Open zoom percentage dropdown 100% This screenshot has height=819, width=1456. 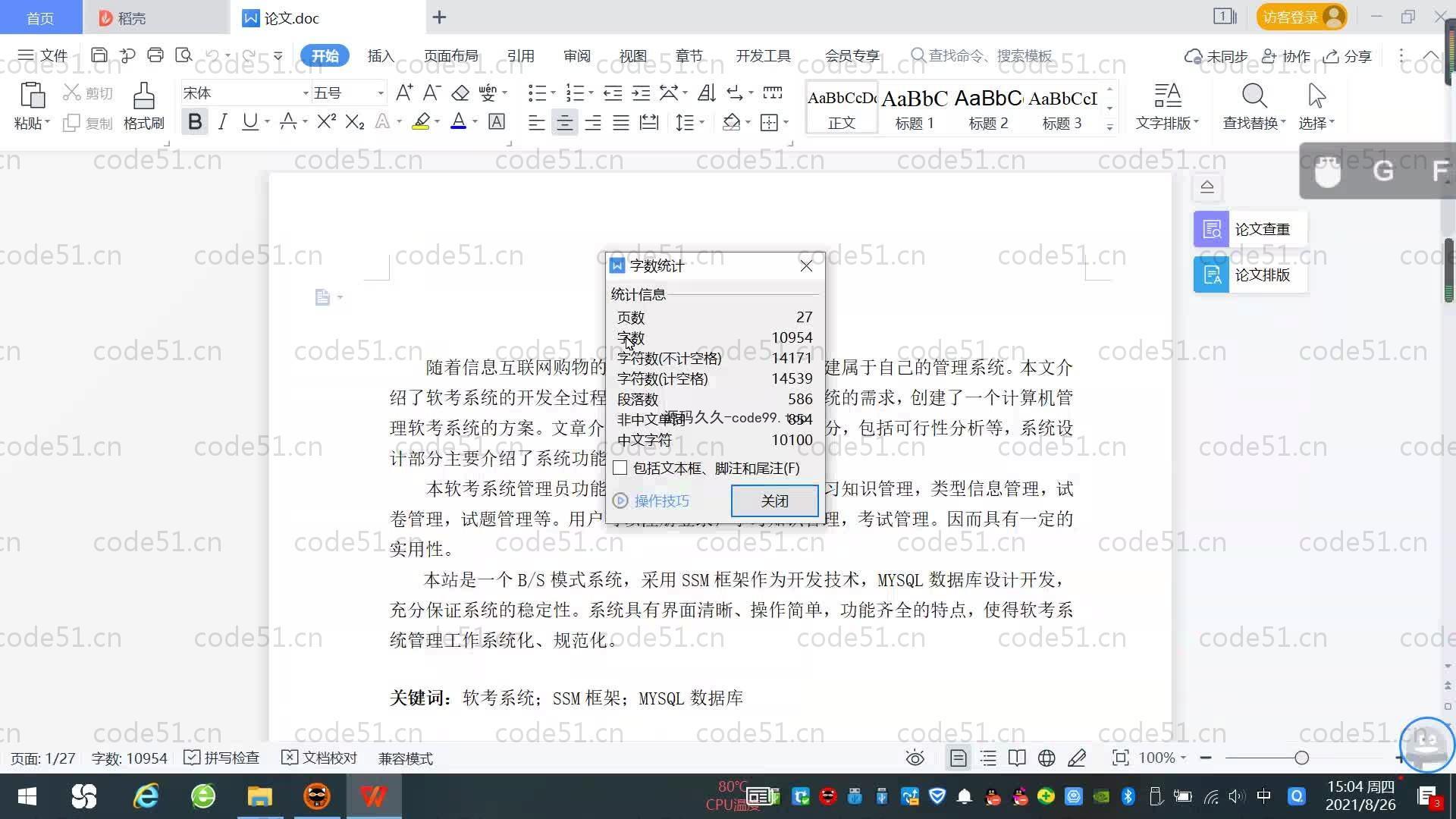click(1163, 758)
